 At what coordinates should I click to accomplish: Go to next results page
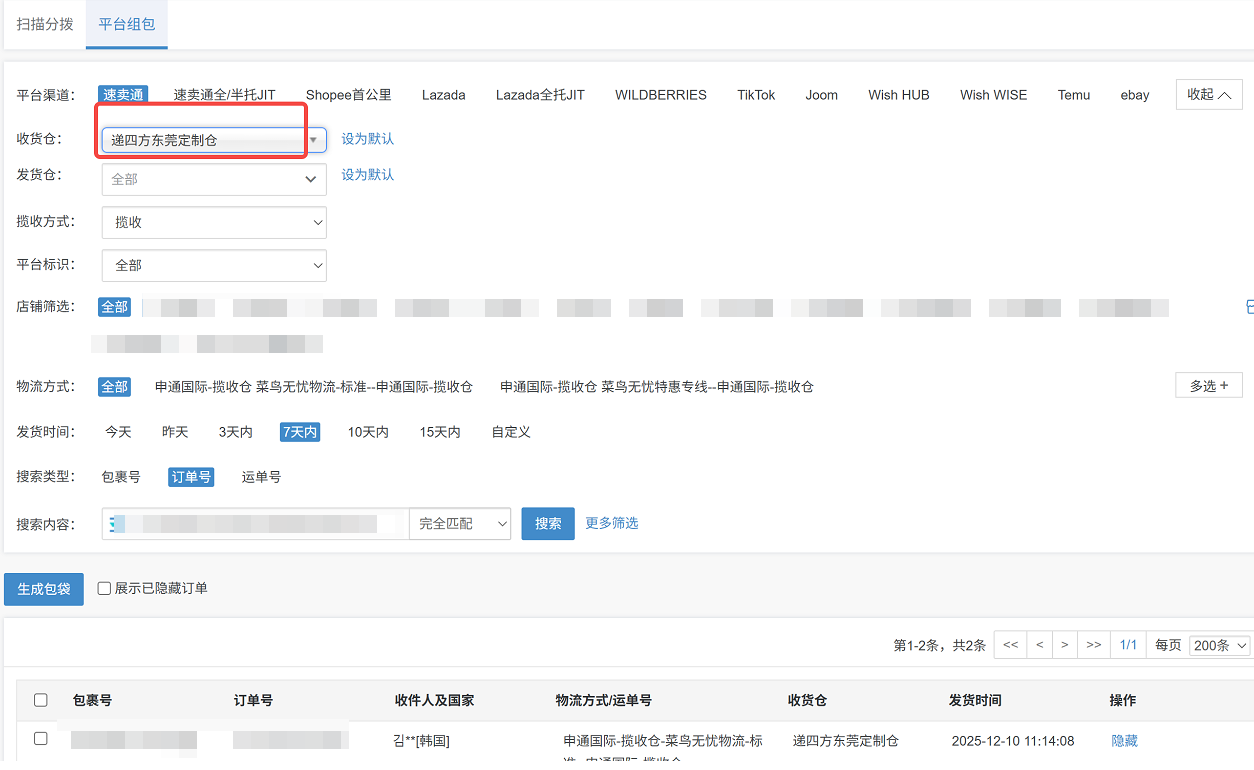coord(1065,645)
